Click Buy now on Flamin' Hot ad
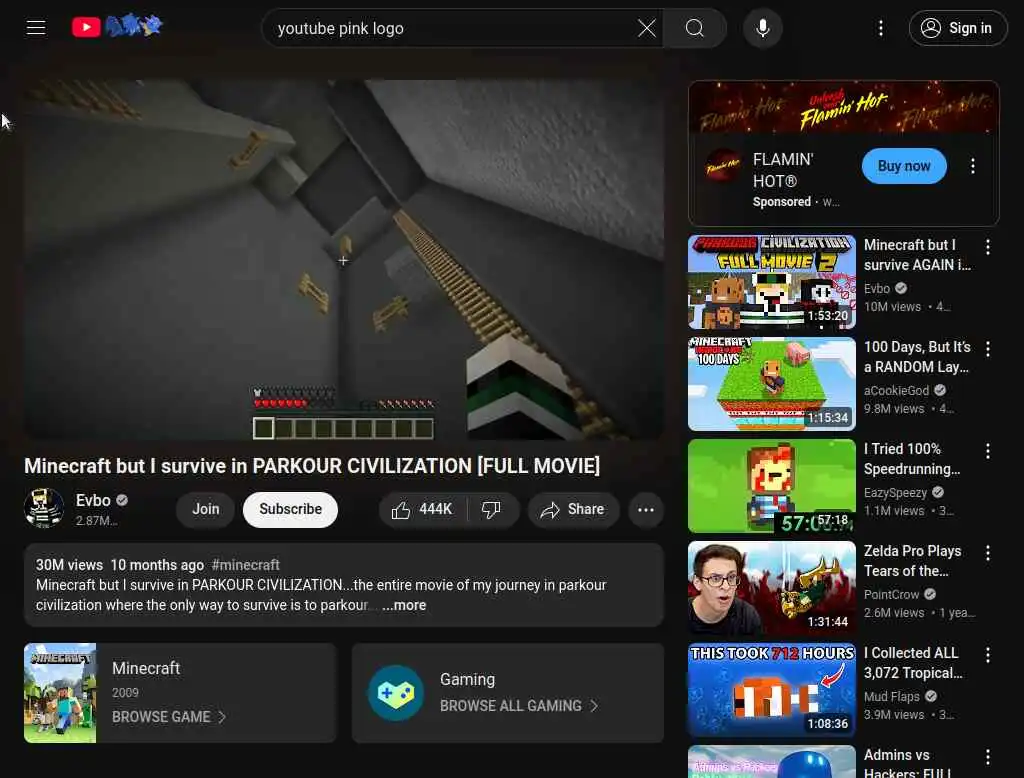This screenshot has width=1024, height=778. [x=904, y=166]
